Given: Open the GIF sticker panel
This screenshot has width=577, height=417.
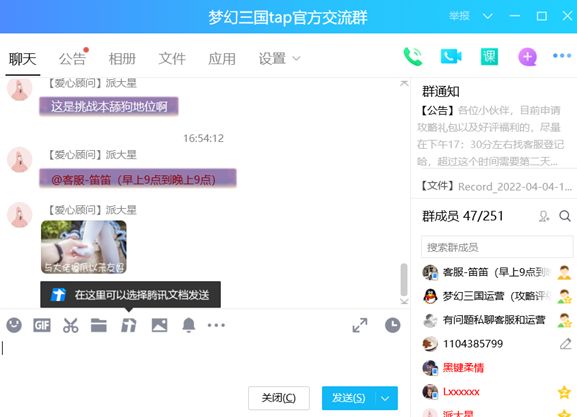Looking at the screenshot, I should coord(42,325).
